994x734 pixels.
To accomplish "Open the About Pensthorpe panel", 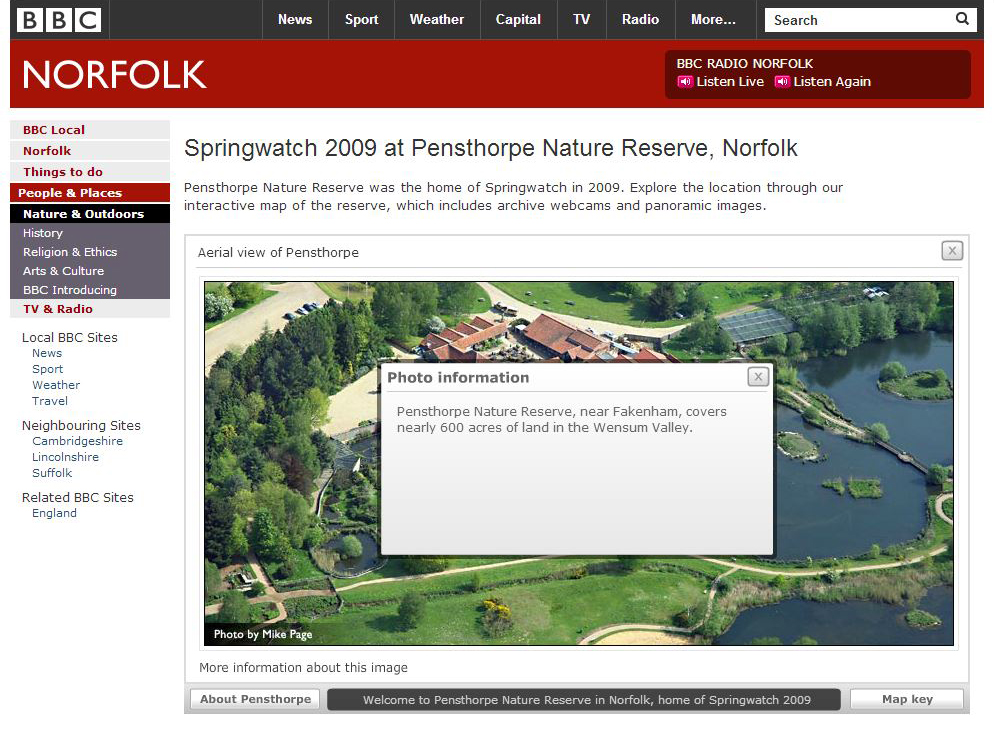I will tap(255, 699).
